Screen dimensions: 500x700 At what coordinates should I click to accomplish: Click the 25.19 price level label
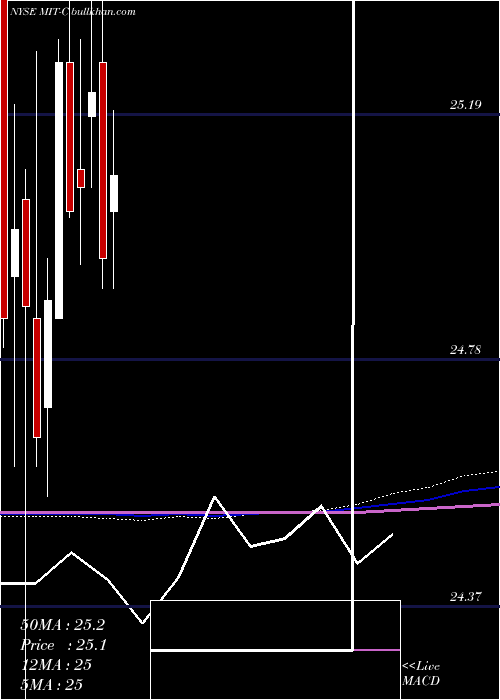(465, 105)
